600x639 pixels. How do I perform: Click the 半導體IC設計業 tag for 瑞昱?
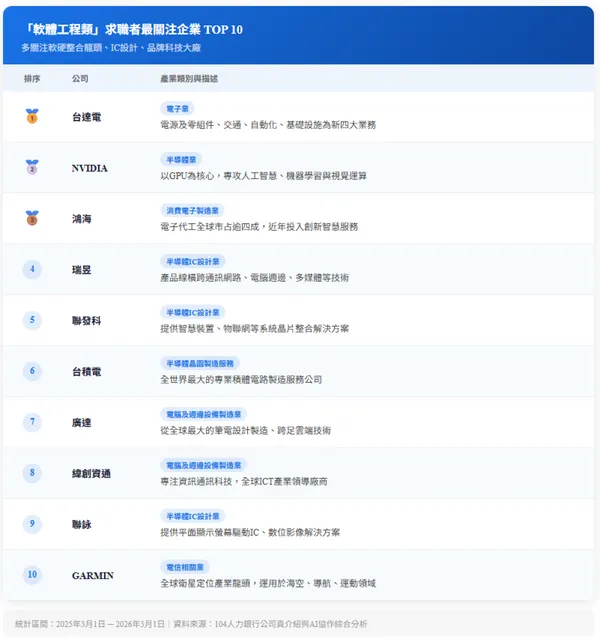click(193, 262)
